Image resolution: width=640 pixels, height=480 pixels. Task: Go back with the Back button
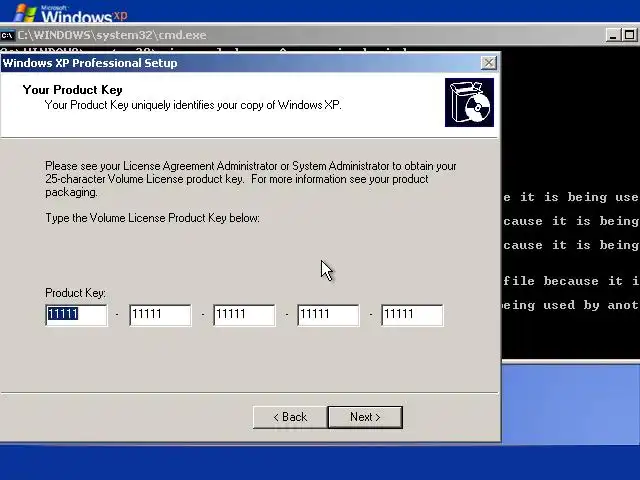click(x=290, y=417)
